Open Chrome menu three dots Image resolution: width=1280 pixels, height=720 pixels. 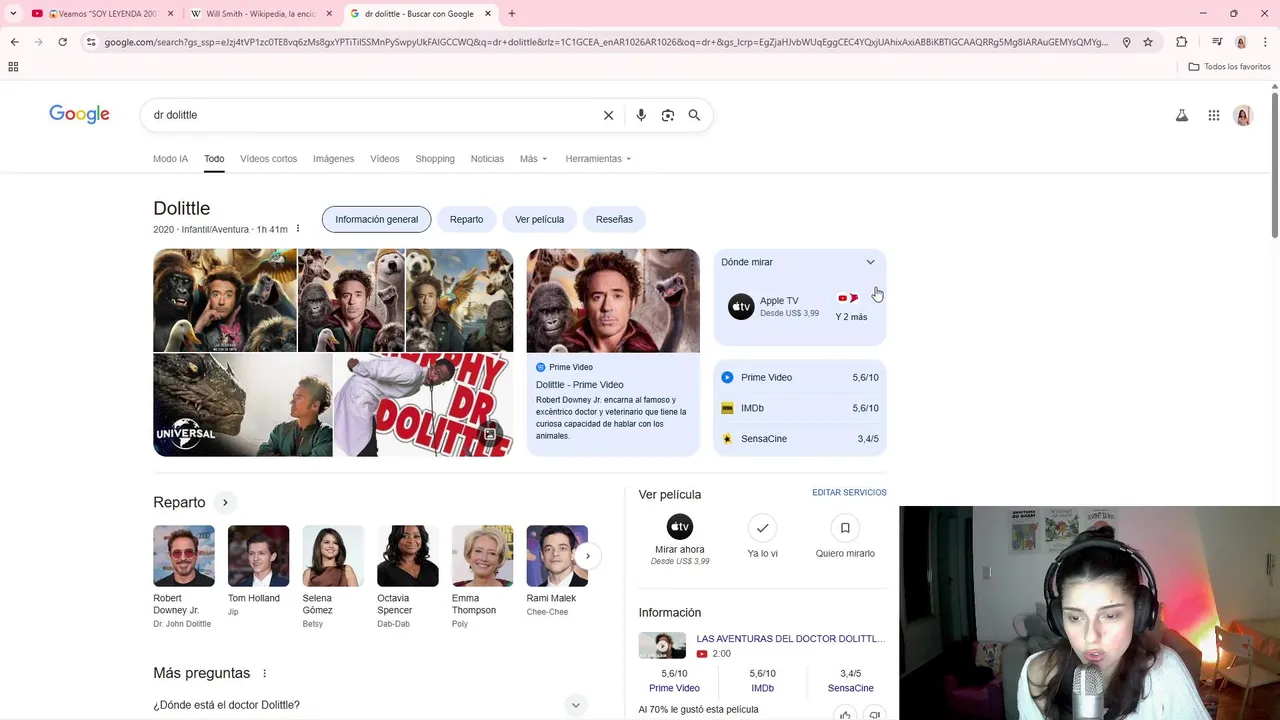[x=1265, y=42]
